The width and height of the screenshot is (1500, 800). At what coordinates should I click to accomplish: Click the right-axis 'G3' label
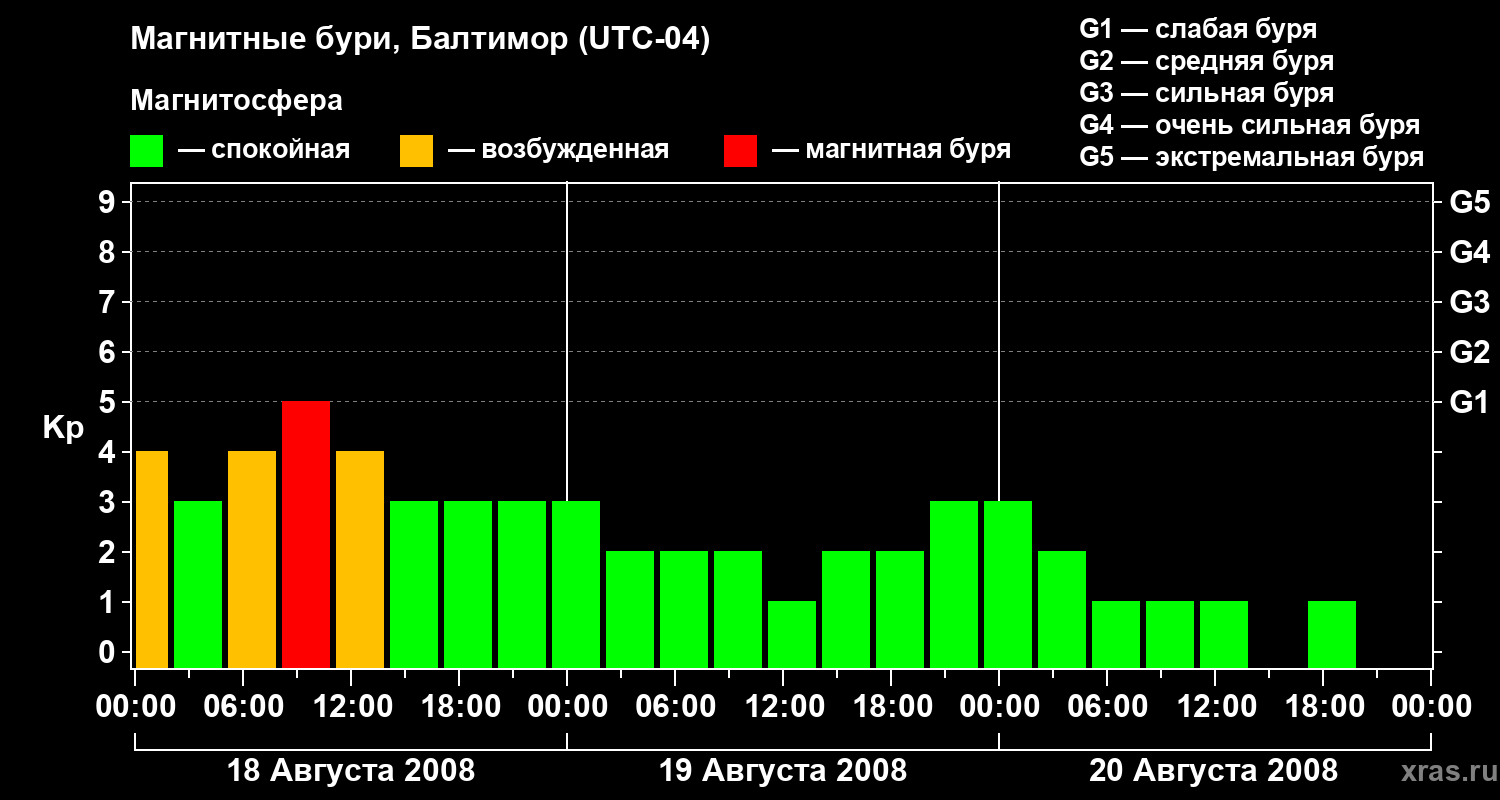[x=1470, y=302]
